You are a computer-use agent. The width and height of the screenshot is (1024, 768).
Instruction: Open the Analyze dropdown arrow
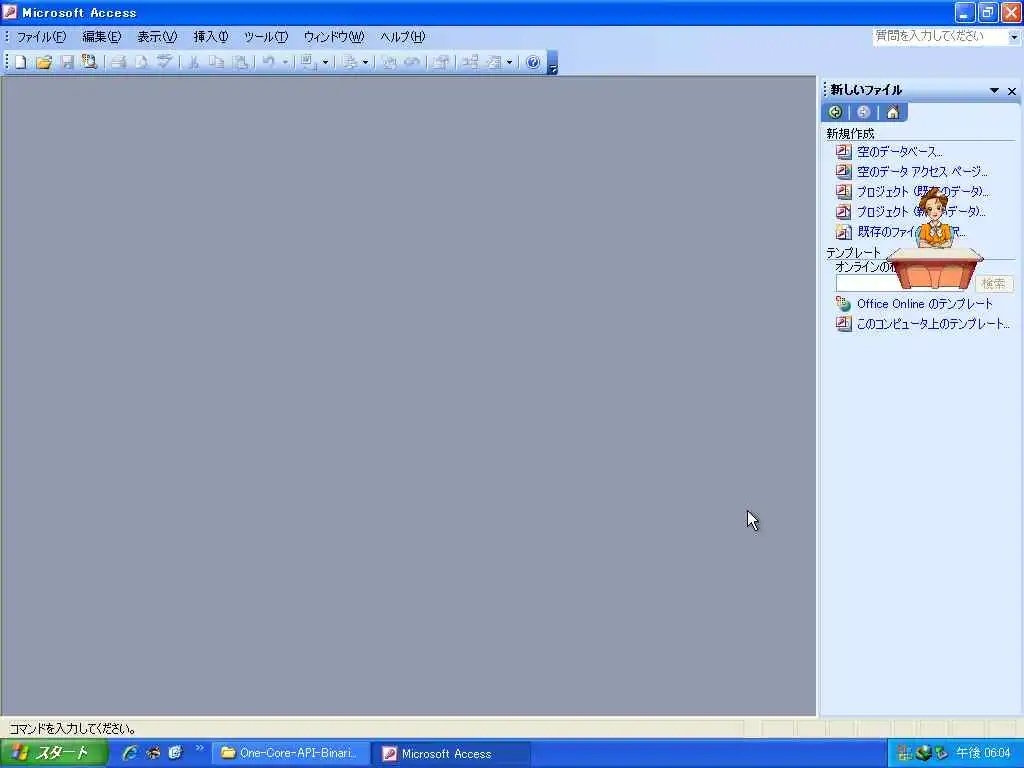coord(365,63)
